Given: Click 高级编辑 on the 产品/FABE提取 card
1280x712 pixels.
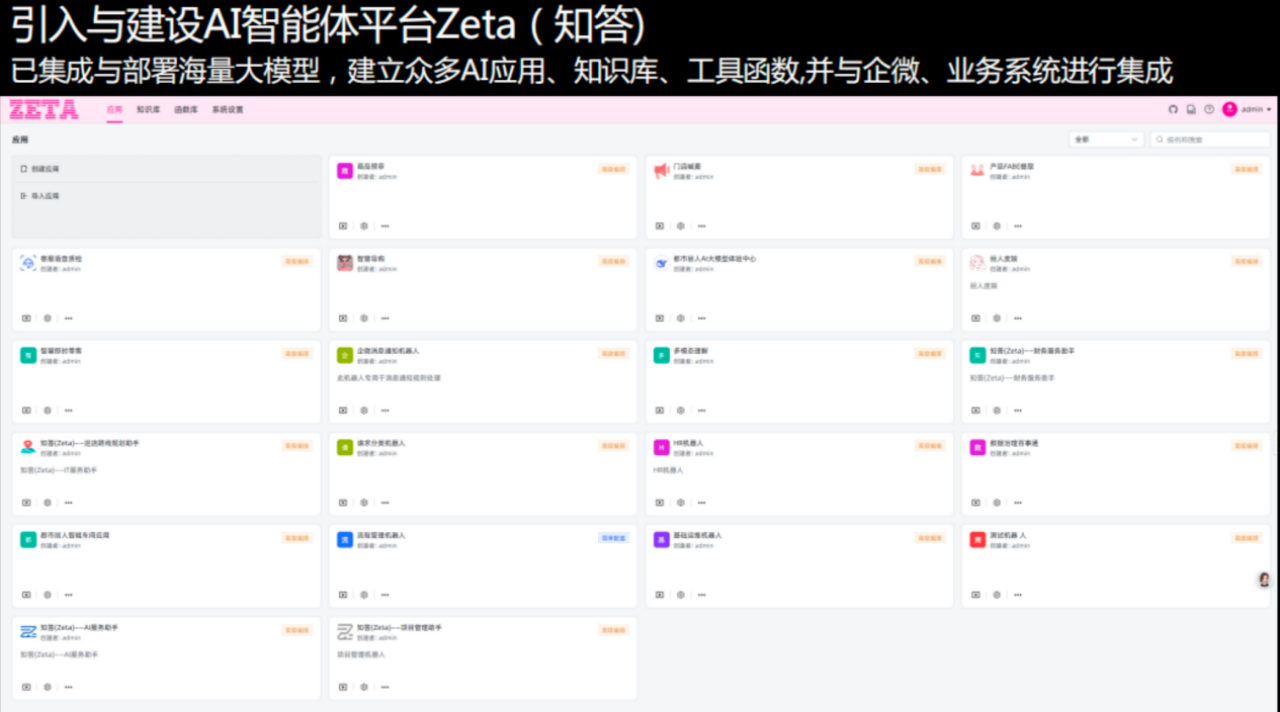Looking at the screenshot, I should click(1249, 168).
